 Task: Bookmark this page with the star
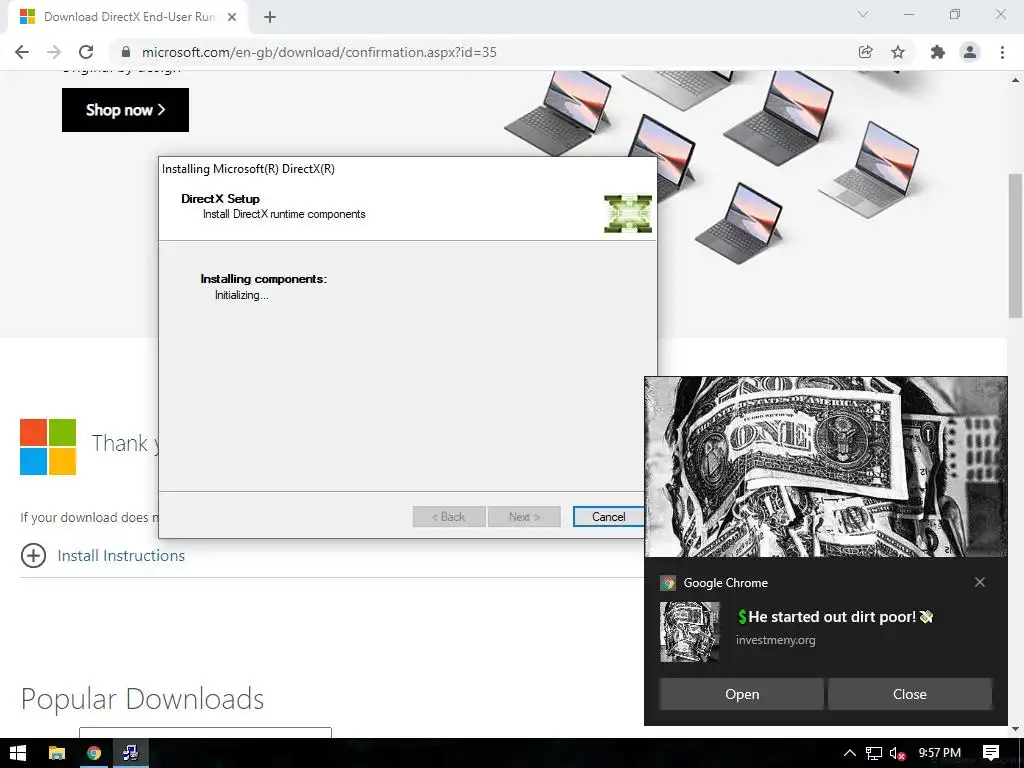click(x=898, y=52)
